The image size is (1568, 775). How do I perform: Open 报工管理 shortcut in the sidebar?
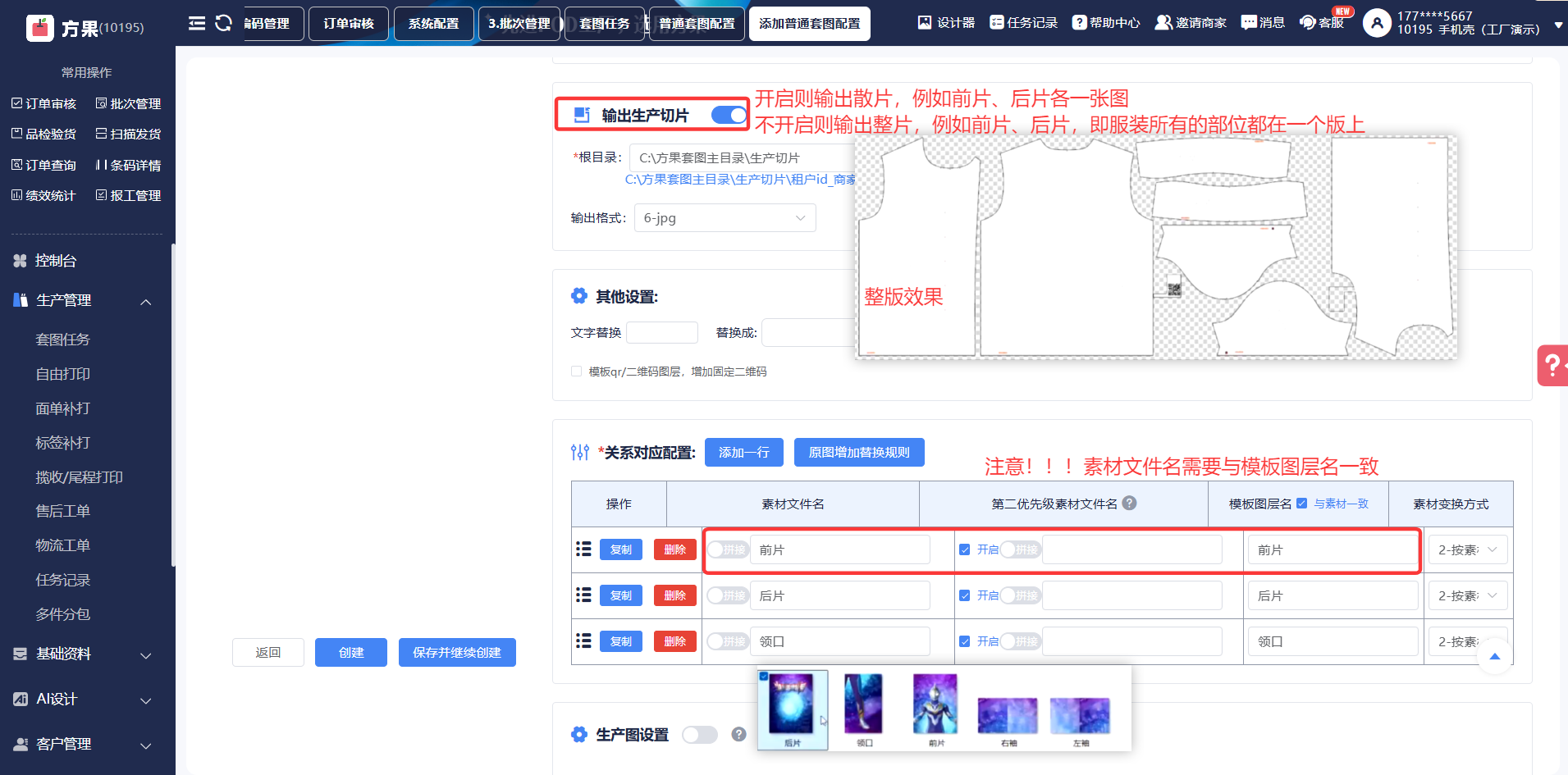point(129,196)
